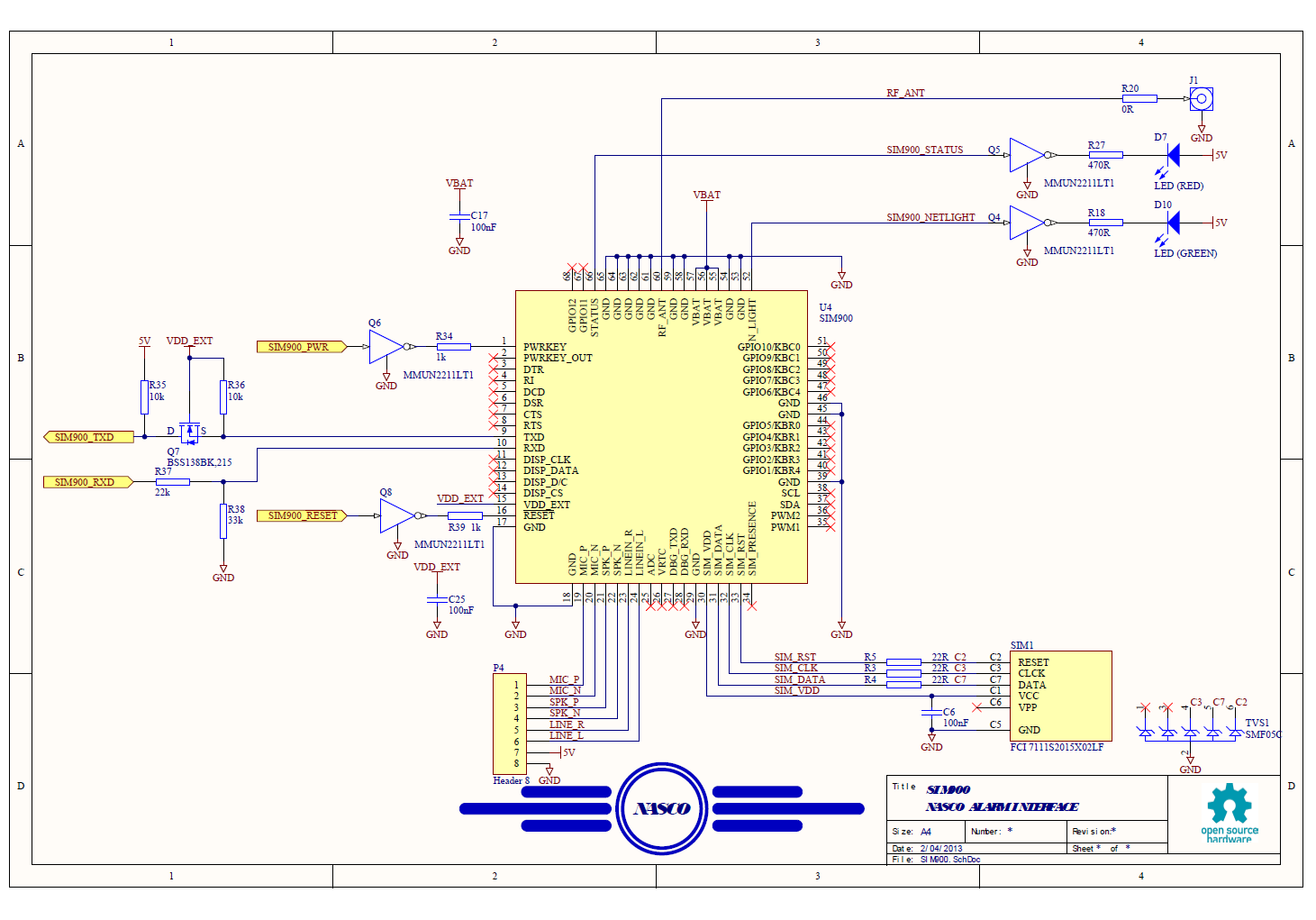Click resistor R20 on the RF_ANT line
Viewport: 1316px width, 920px height.
click(1139, 98)
